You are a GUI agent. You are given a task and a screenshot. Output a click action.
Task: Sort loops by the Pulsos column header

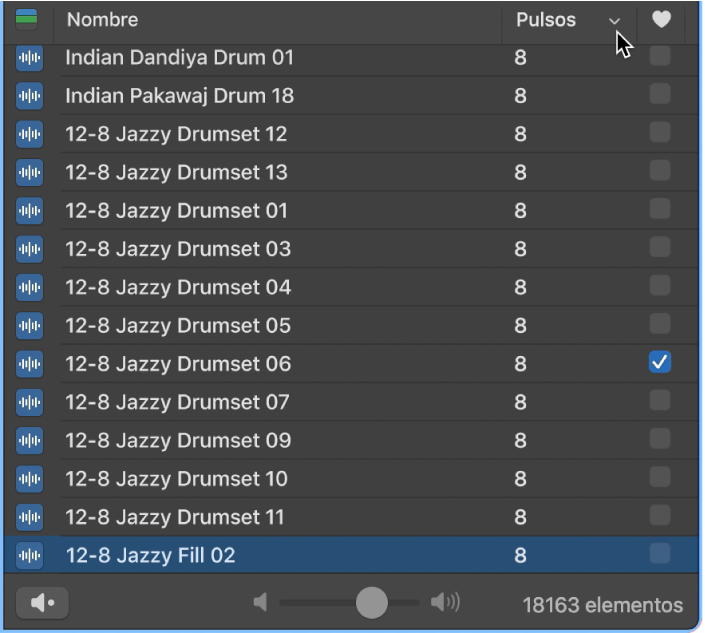(x=546, y=19)
